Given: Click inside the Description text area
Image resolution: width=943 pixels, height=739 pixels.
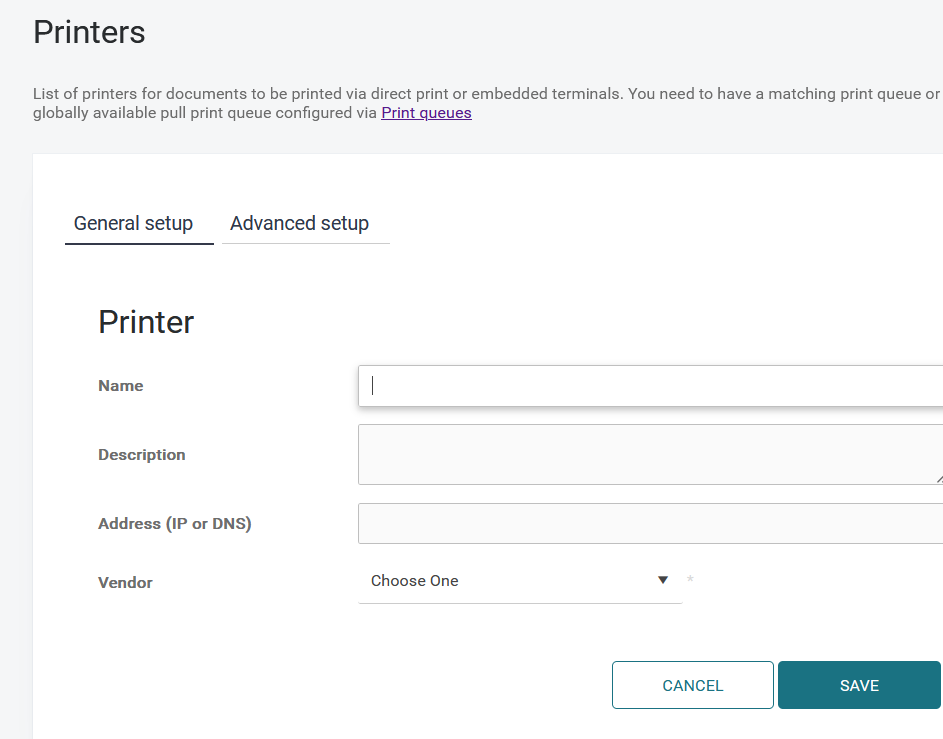Looking at the screenshot, I should click(650, 454).
